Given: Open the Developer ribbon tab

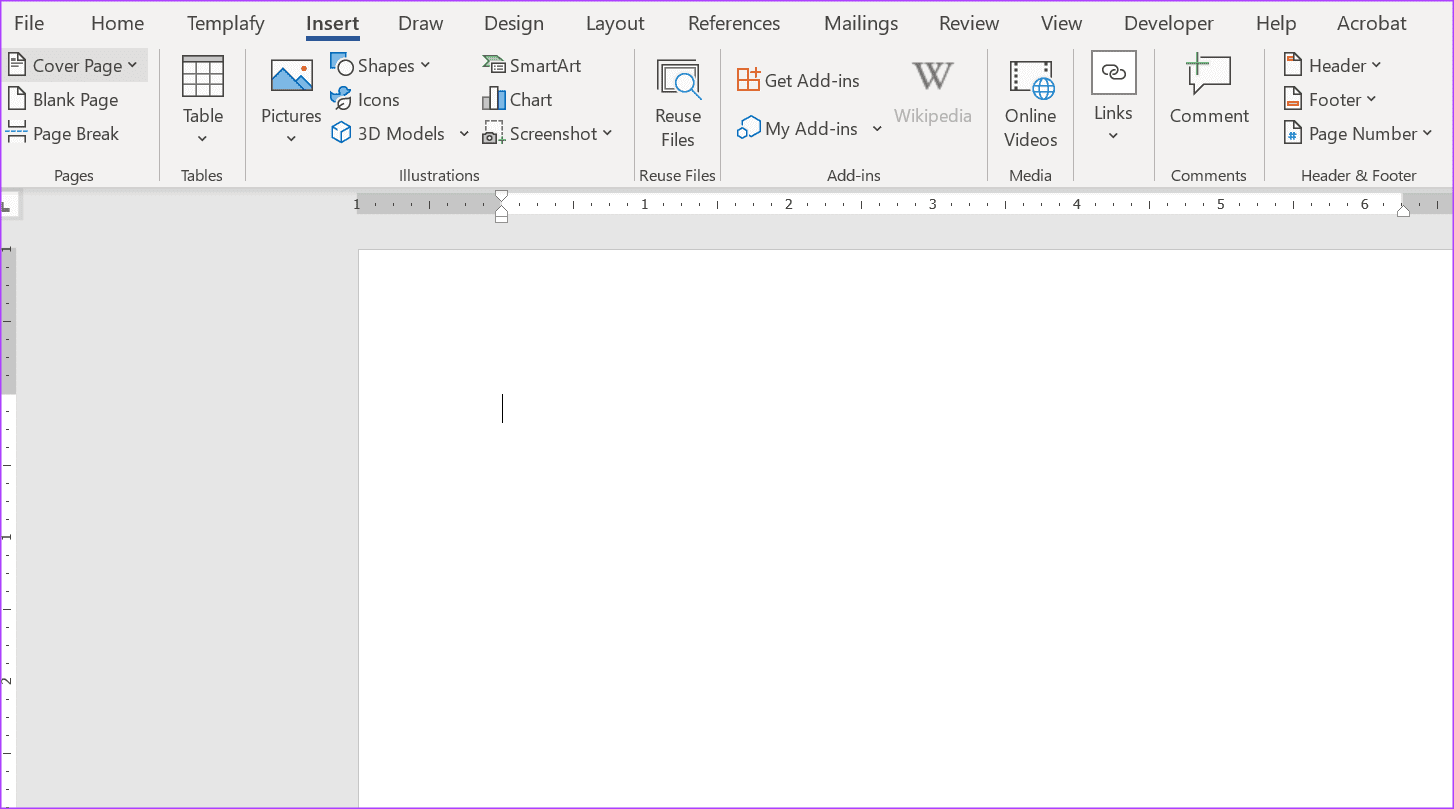Looking at the screenshot, I should click(1168, 22).
